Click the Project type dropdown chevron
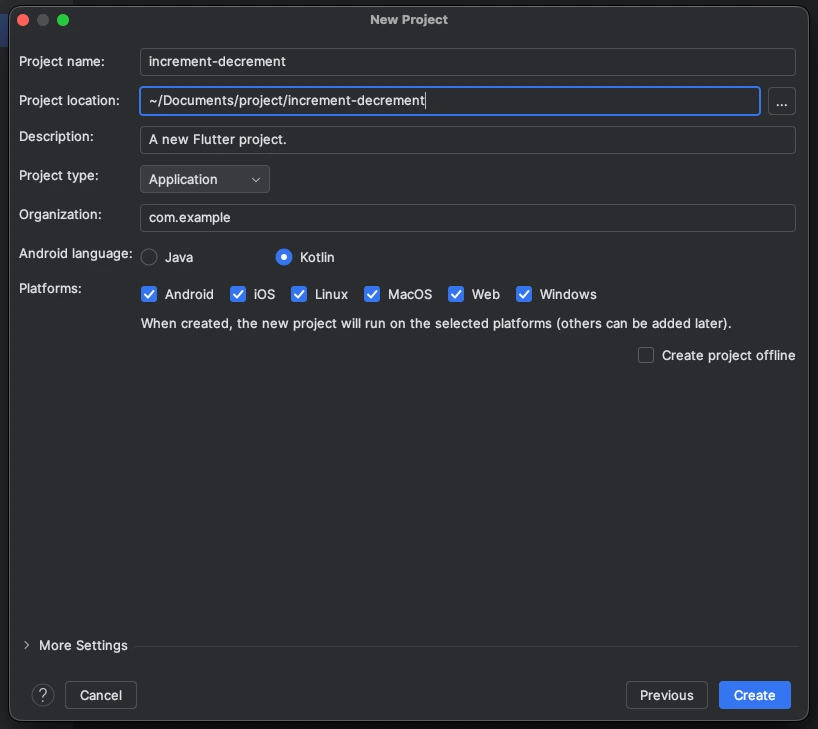818x729 pixels. click(x=258, y=179)
